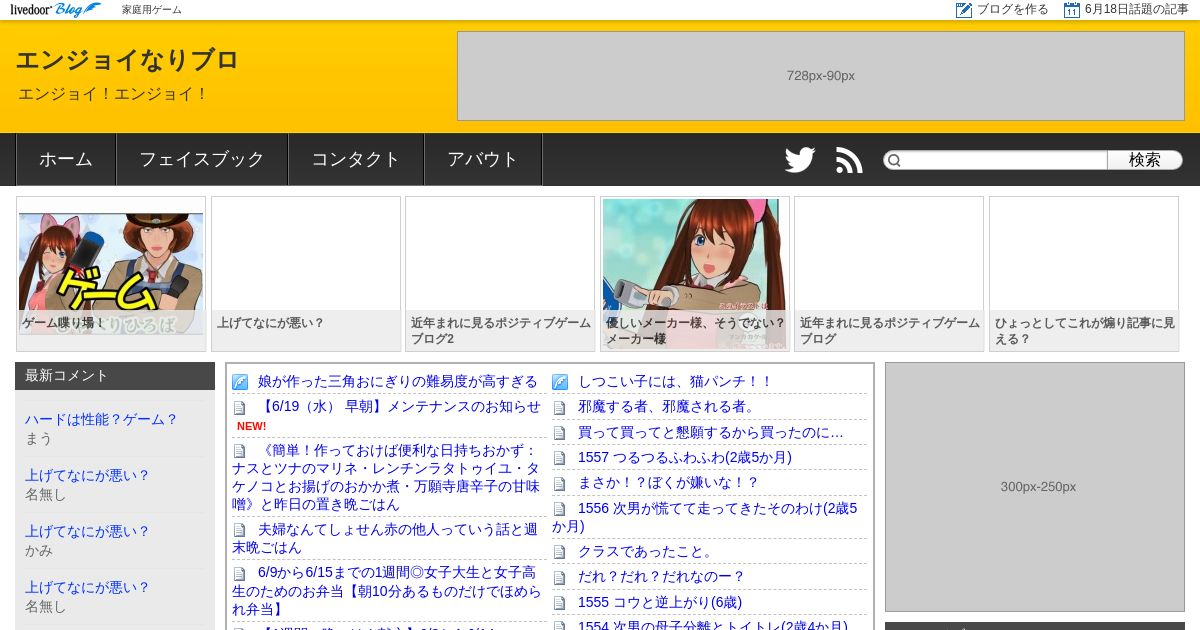1200x630 pixels.
Task: Click document icon beside だれ？だれ？だれなのー？
Action: click(x=559, y=577)
